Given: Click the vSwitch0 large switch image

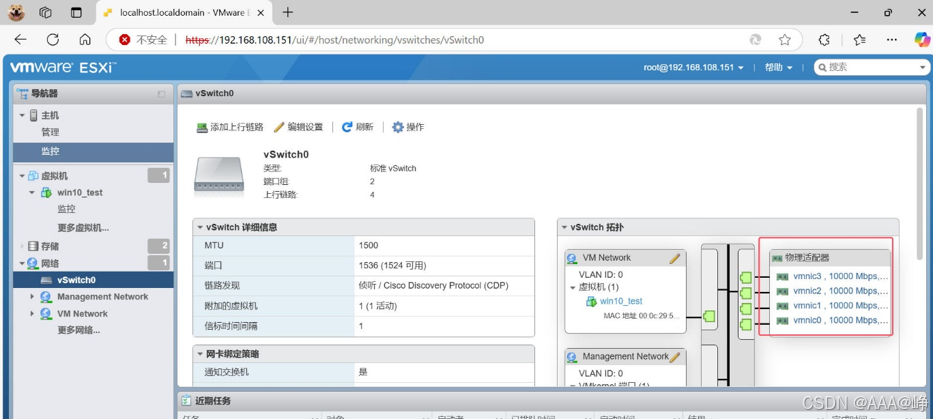Looking at the screenshot, I should click(219, 174).
